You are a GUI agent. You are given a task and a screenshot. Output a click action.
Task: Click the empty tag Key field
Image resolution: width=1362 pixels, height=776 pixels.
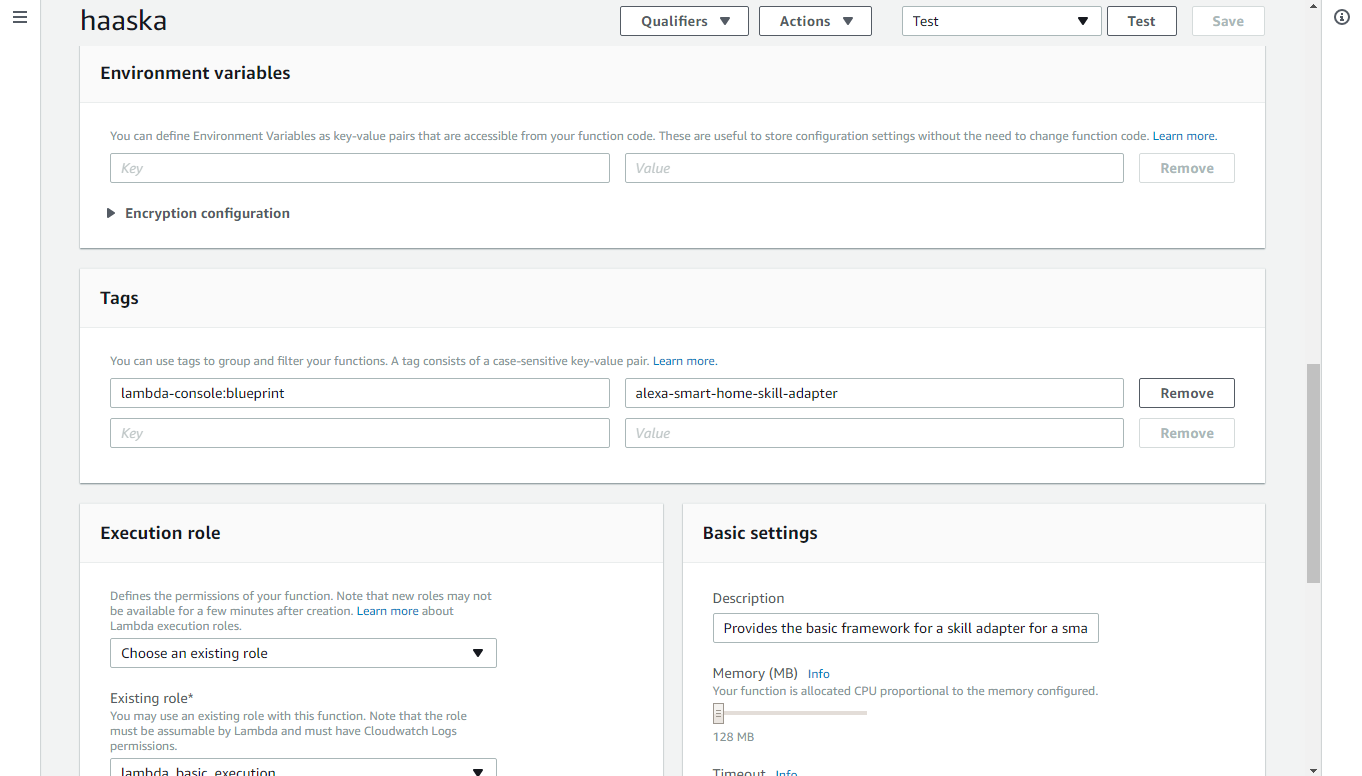(x=360, y=433)
